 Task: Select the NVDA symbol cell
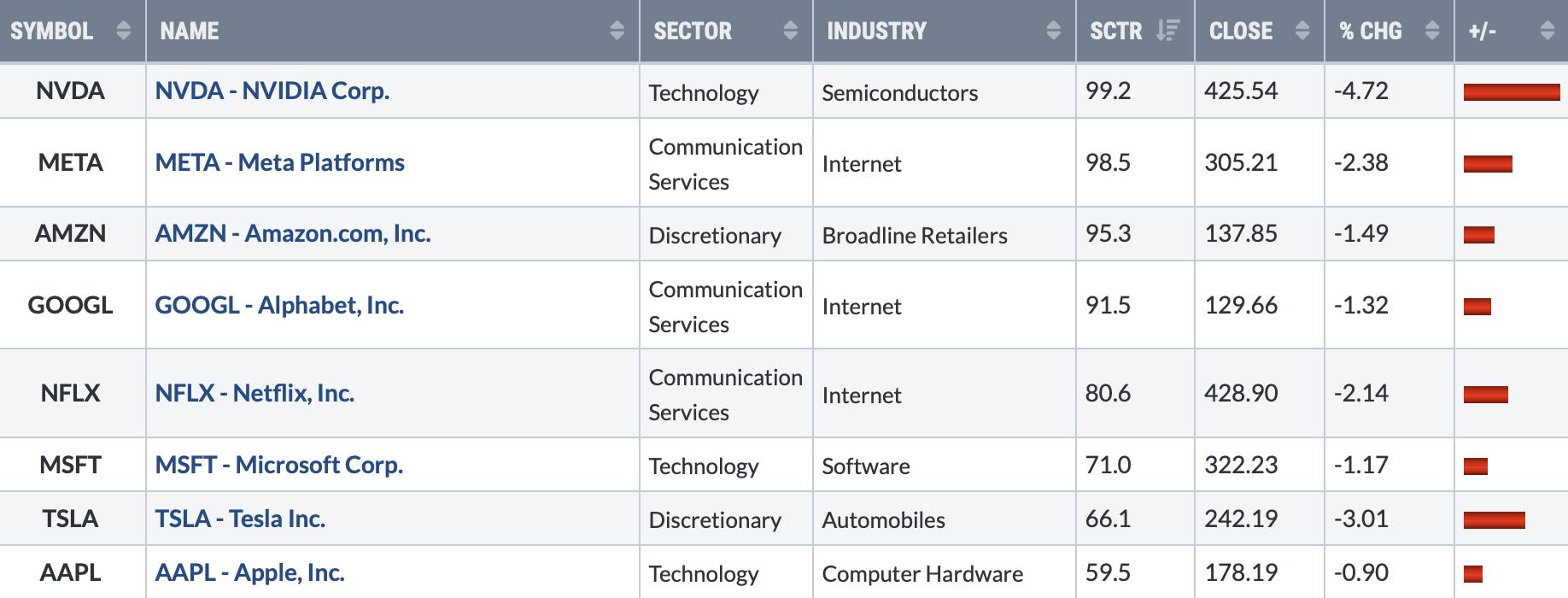tap(71, 91)
